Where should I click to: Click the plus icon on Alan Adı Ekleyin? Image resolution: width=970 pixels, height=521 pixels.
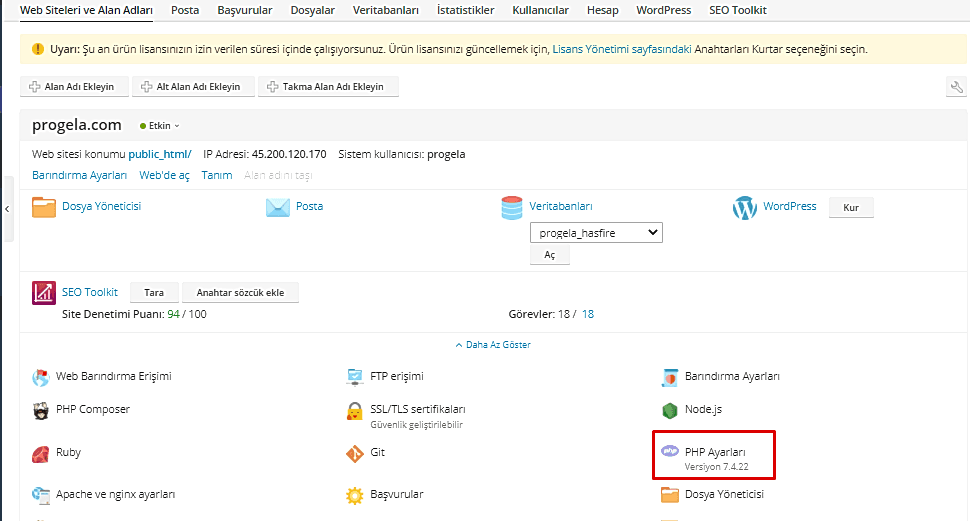(35, 87)
